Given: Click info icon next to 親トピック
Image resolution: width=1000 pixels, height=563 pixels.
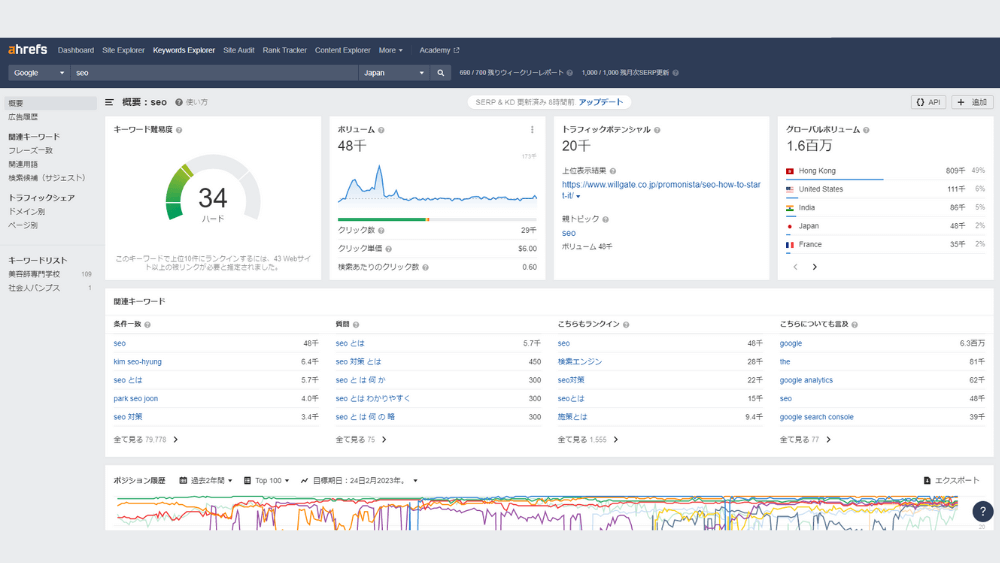Looking at the screenshot, I should coord(606,219).
